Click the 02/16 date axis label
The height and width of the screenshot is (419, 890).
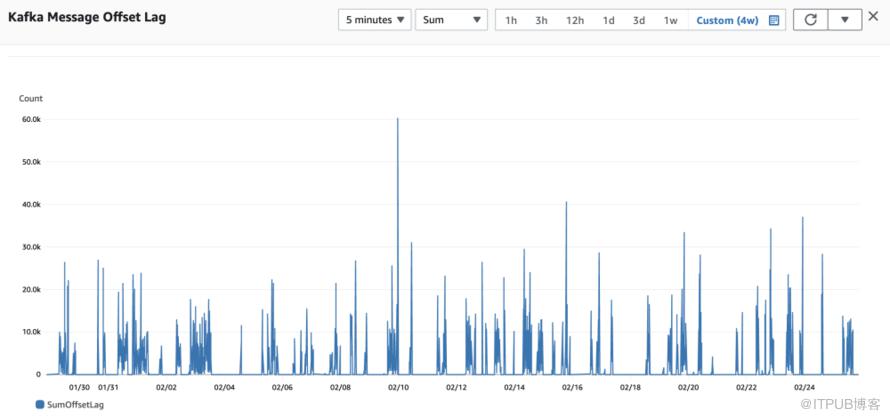[x=572, y=387]
